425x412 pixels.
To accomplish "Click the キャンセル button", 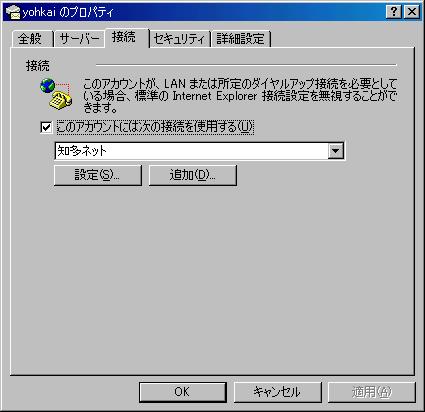I will (x=277, y=392).
